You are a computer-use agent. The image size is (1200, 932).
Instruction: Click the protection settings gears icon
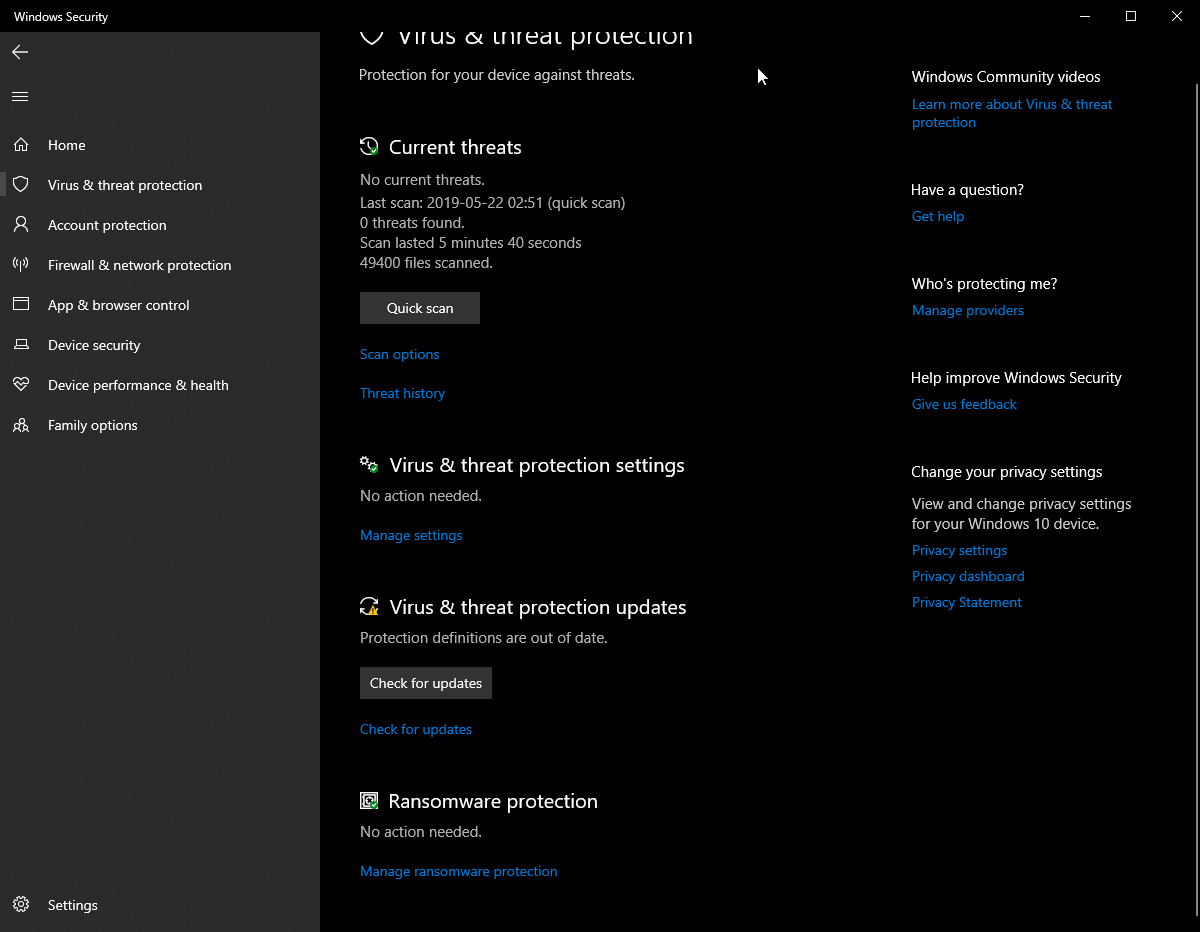(x=370, y=465)
